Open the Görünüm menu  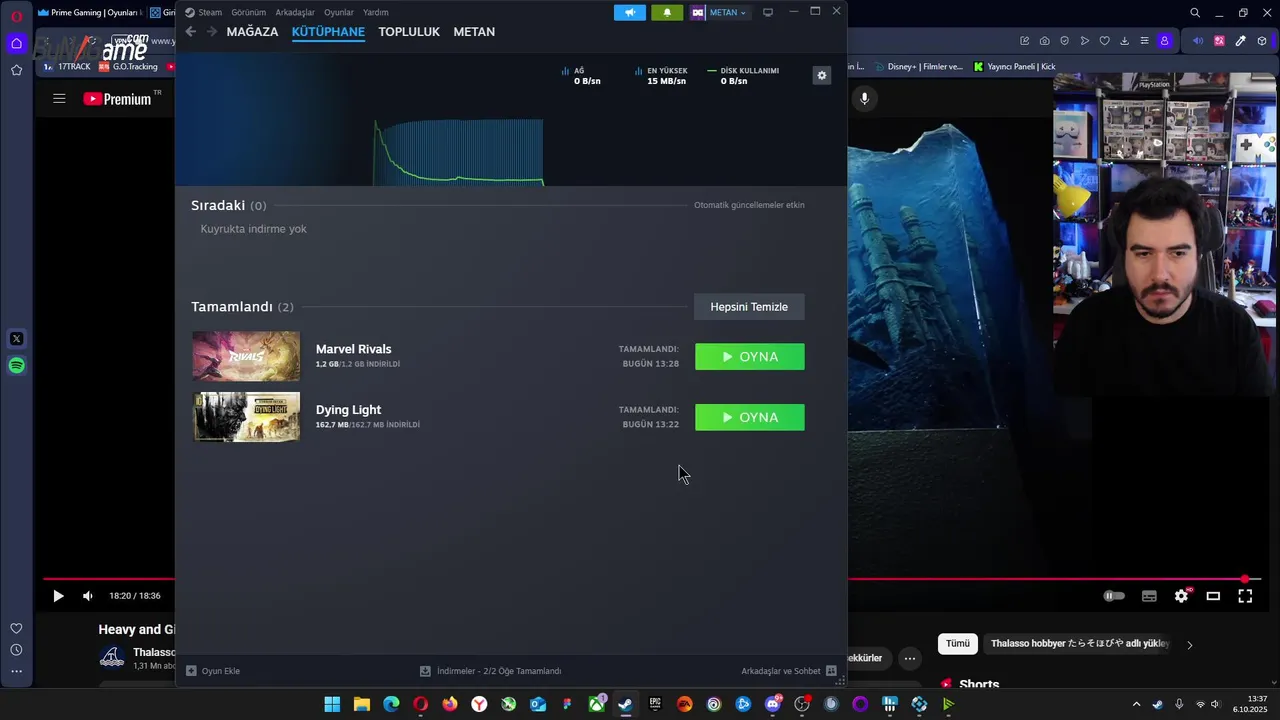pyautogui.click(x=248, y=12)
